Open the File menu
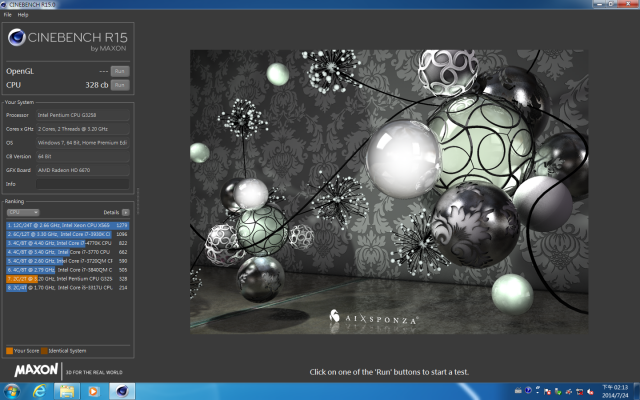Screen dimensions: 640x400 coord(7,15)
